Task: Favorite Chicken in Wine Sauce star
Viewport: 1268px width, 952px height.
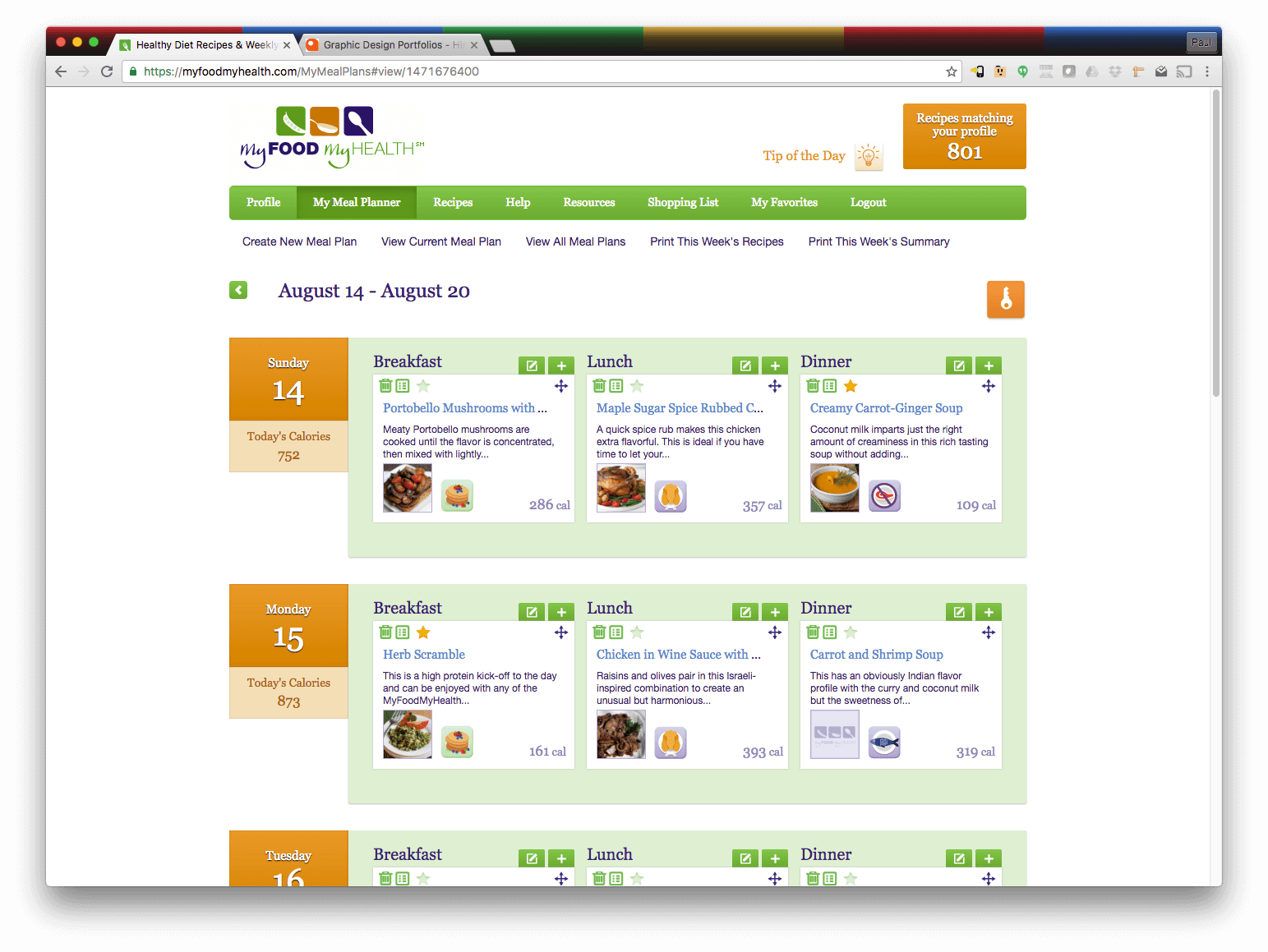Action: pos(637,632)
